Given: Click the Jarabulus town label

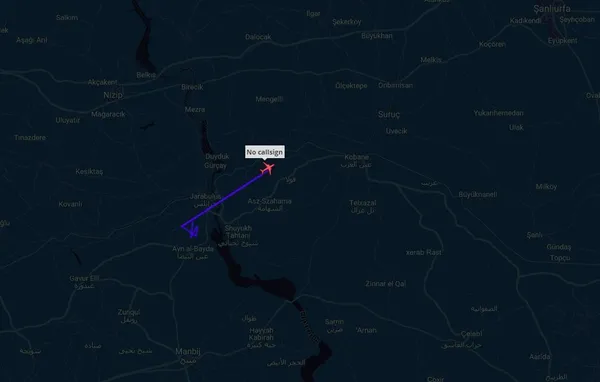Looking at the screenshot, I should click(205, 196).
